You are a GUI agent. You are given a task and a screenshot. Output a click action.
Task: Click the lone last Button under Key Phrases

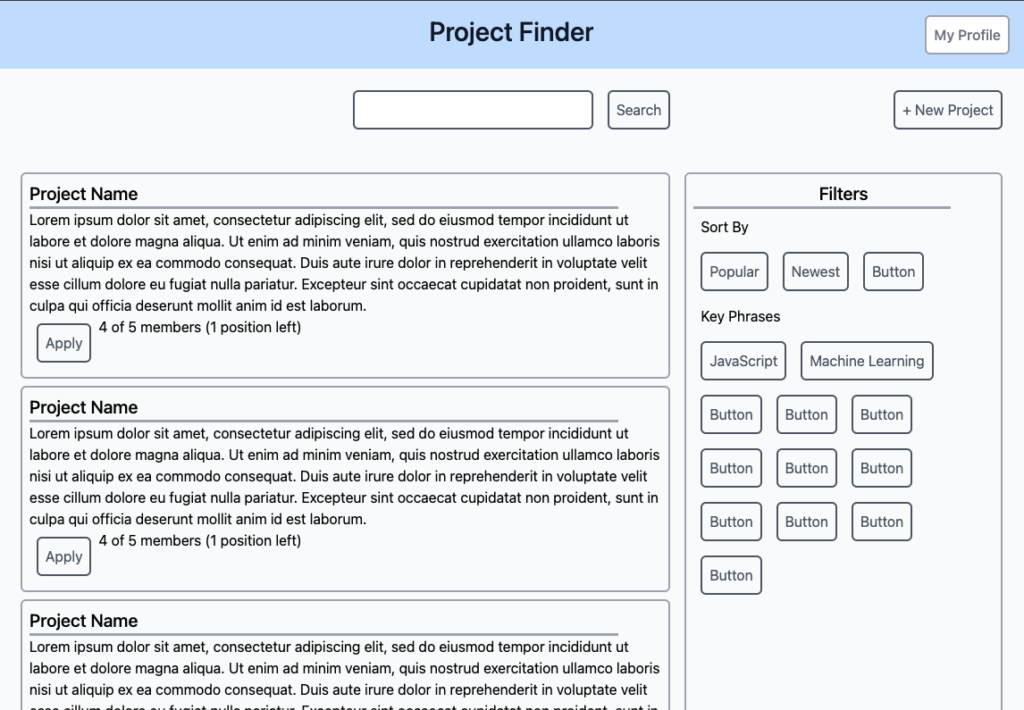[731, 575]
